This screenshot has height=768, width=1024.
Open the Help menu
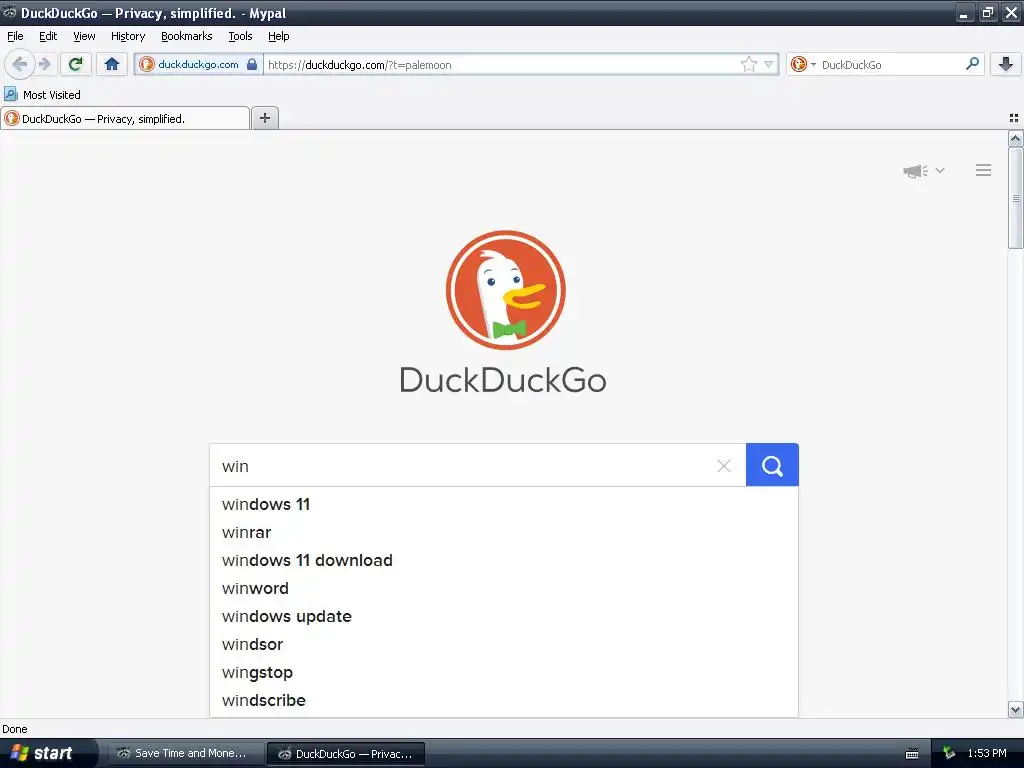click(x=278, y=36)
